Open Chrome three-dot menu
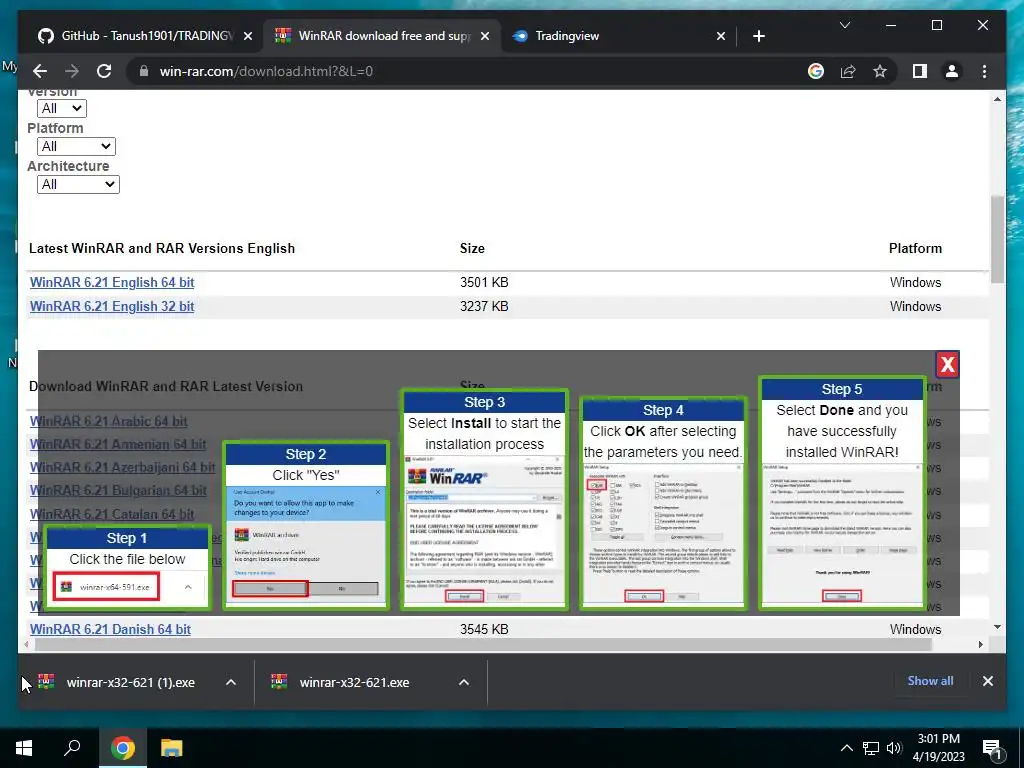Viewport: 1024px width, 768px height. [984, 71]
